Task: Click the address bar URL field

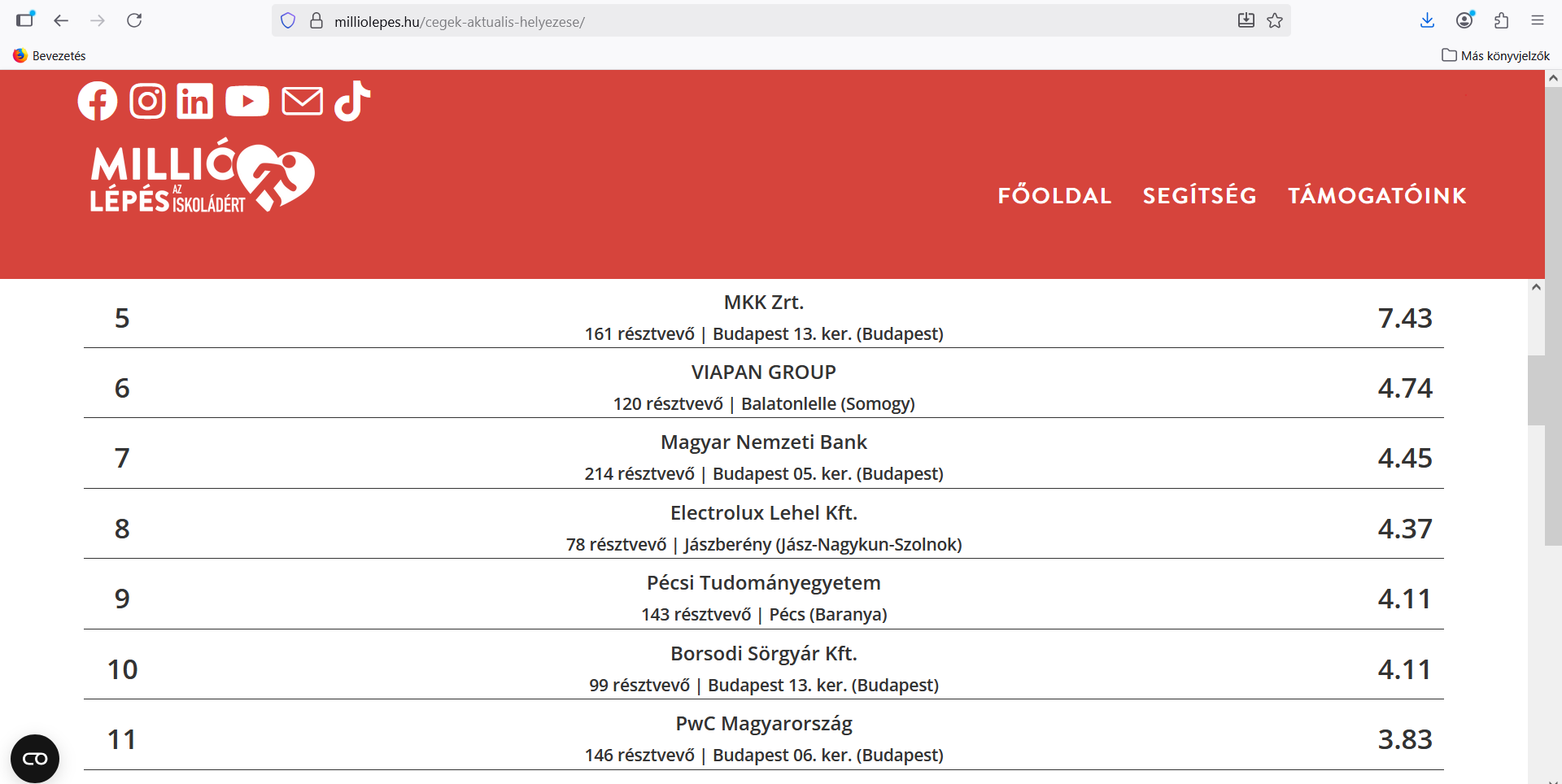Action: pyautogui.click(x=732, y=22)
